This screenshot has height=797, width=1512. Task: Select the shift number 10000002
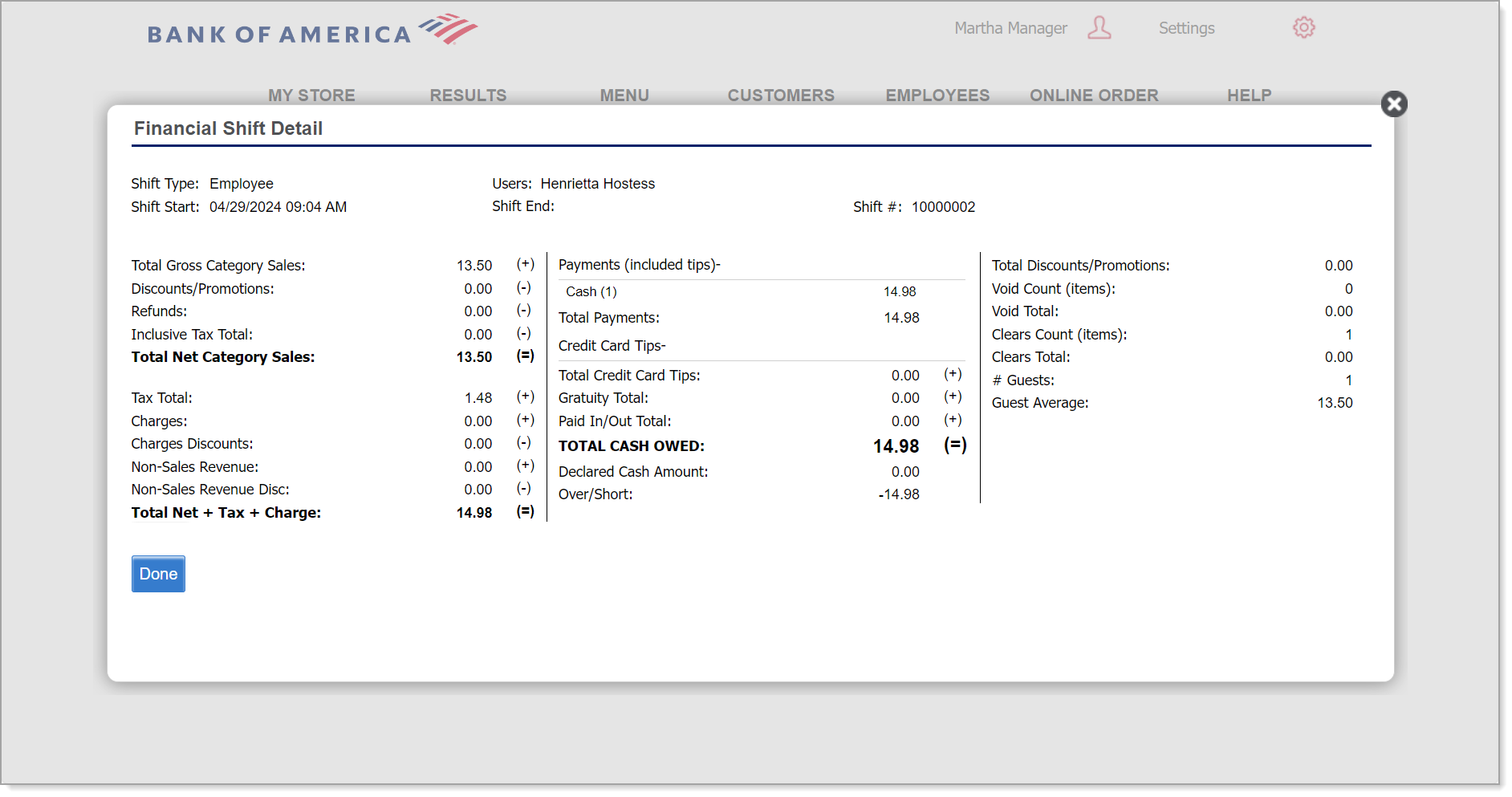click(943, 207)
